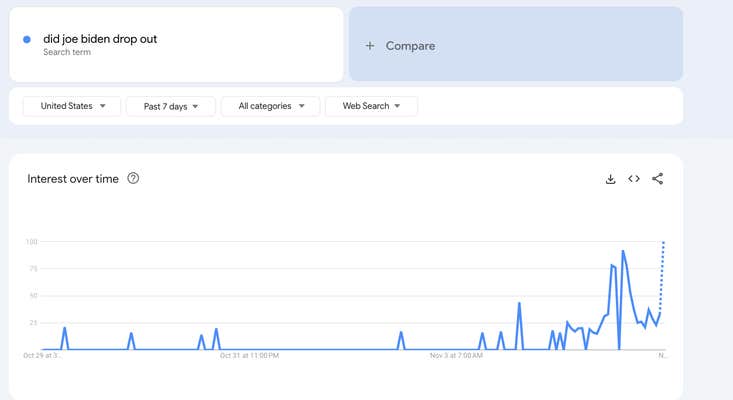The height and width of the screenshot is (400, 733).
Task: Click the Compare text label
Action: point(410,46)
